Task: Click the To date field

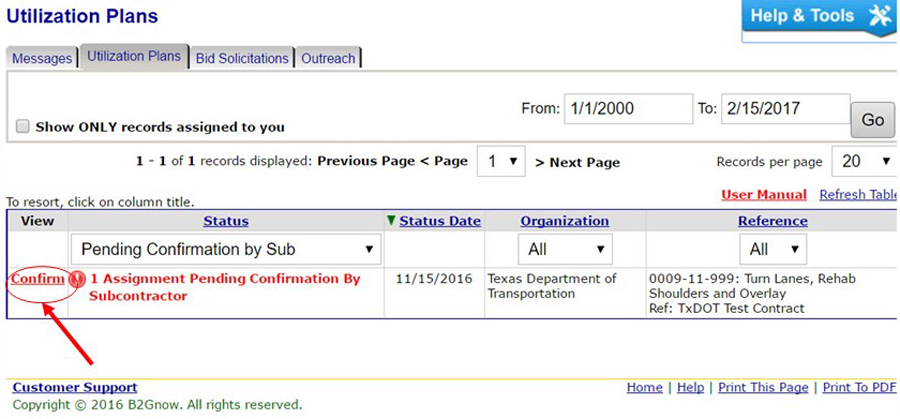Action: [x=785, y=108]
